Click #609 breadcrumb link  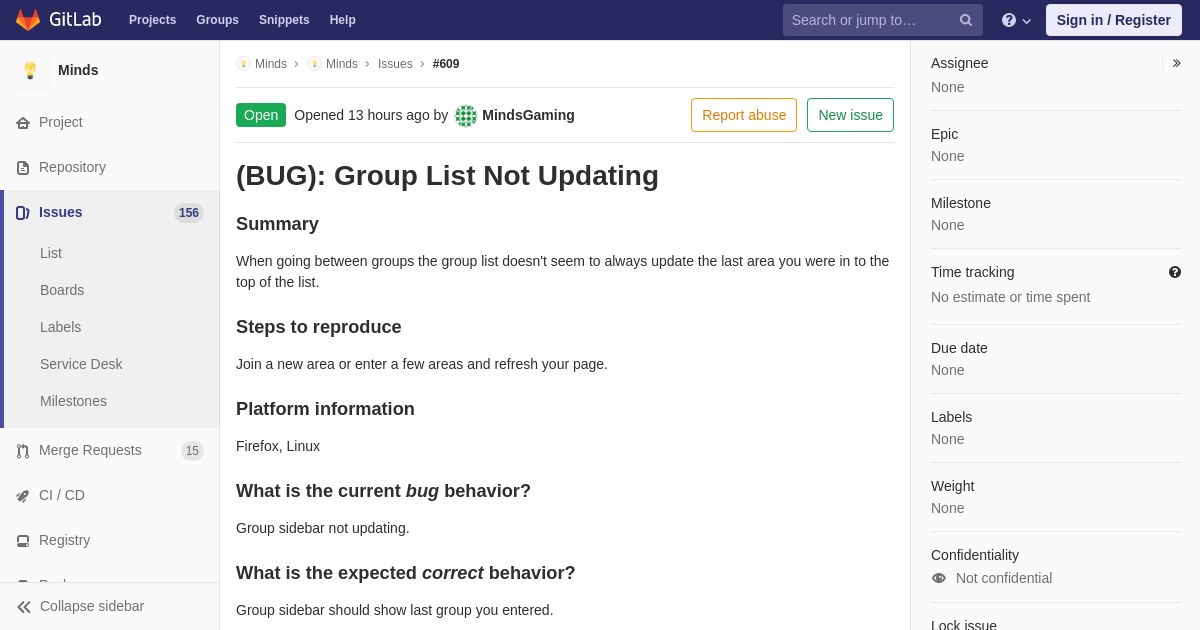coord(446,64)
